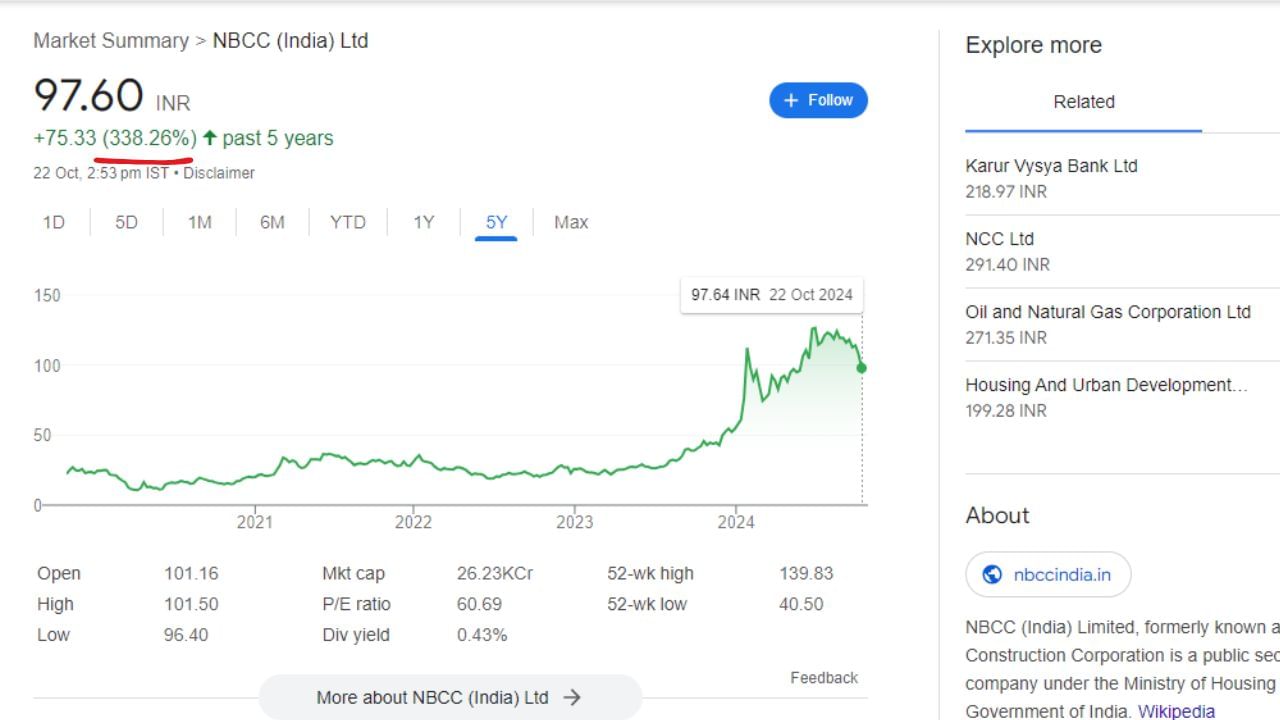This screenshot has height=720, width=1280.
Task: Click the P/E ratio value 60.69
Action: pos(479,604)
